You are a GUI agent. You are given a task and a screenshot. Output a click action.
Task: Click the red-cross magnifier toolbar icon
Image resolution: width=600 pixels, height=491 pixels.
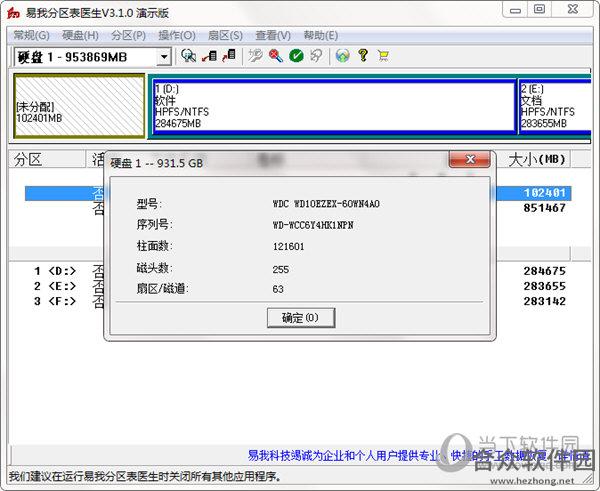click(276, 56)
